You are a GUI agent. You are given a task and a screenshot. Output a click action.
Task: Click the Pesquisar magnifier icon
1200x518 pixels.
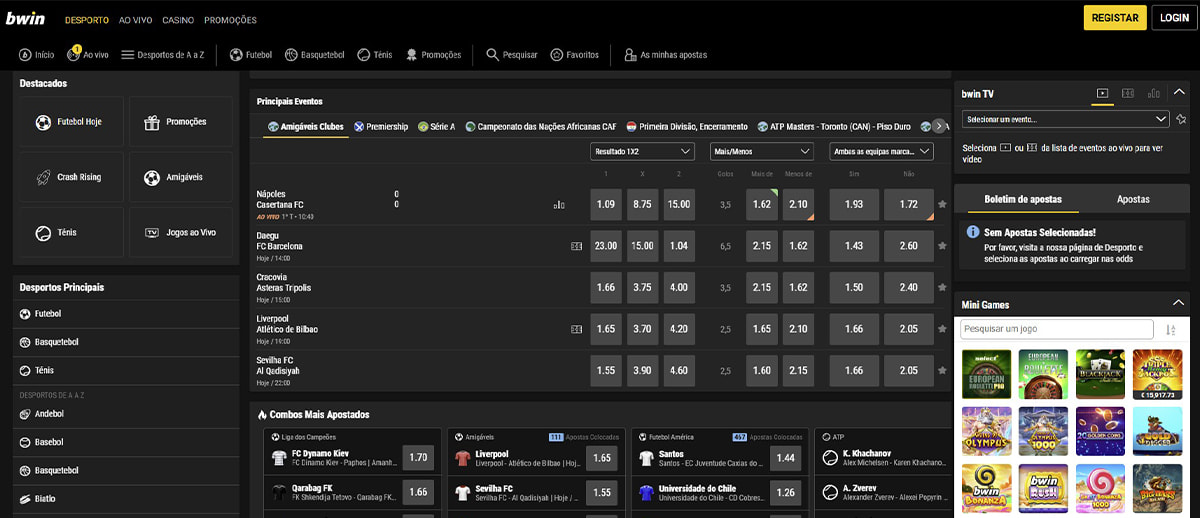pos(492,55)
